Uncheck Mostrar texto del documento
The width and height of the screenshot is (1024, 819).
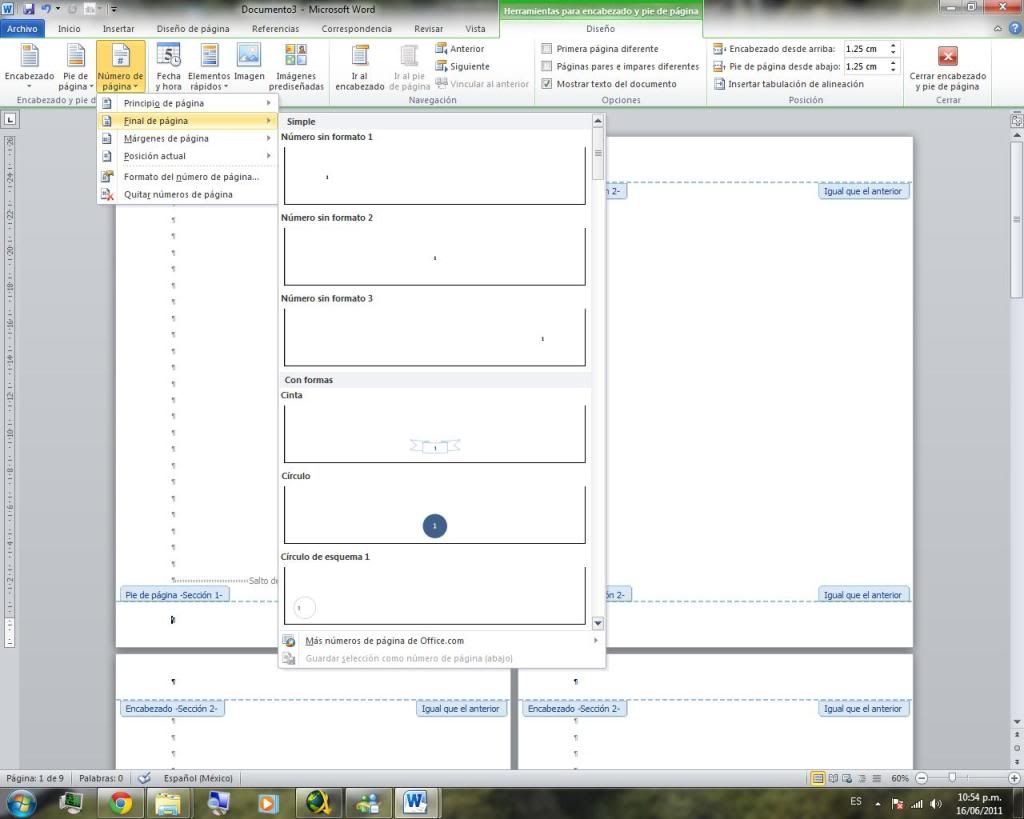(x=547, y=84)
